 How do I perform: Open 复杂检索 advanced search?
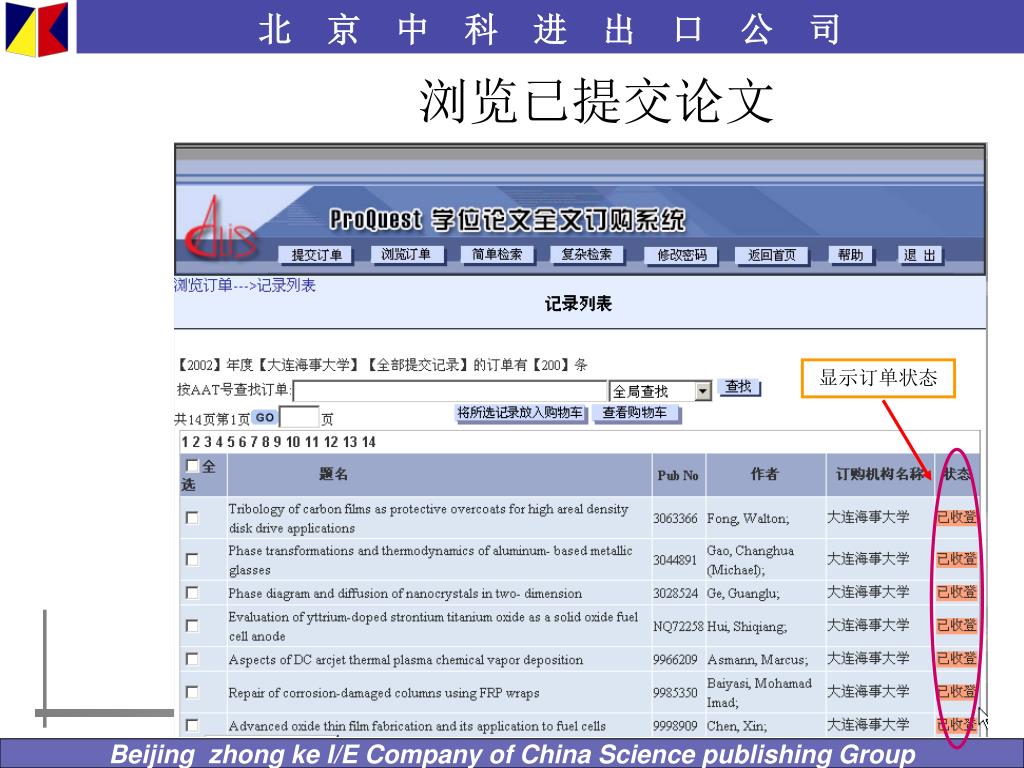pyautogui.click(x=586, y=254)
